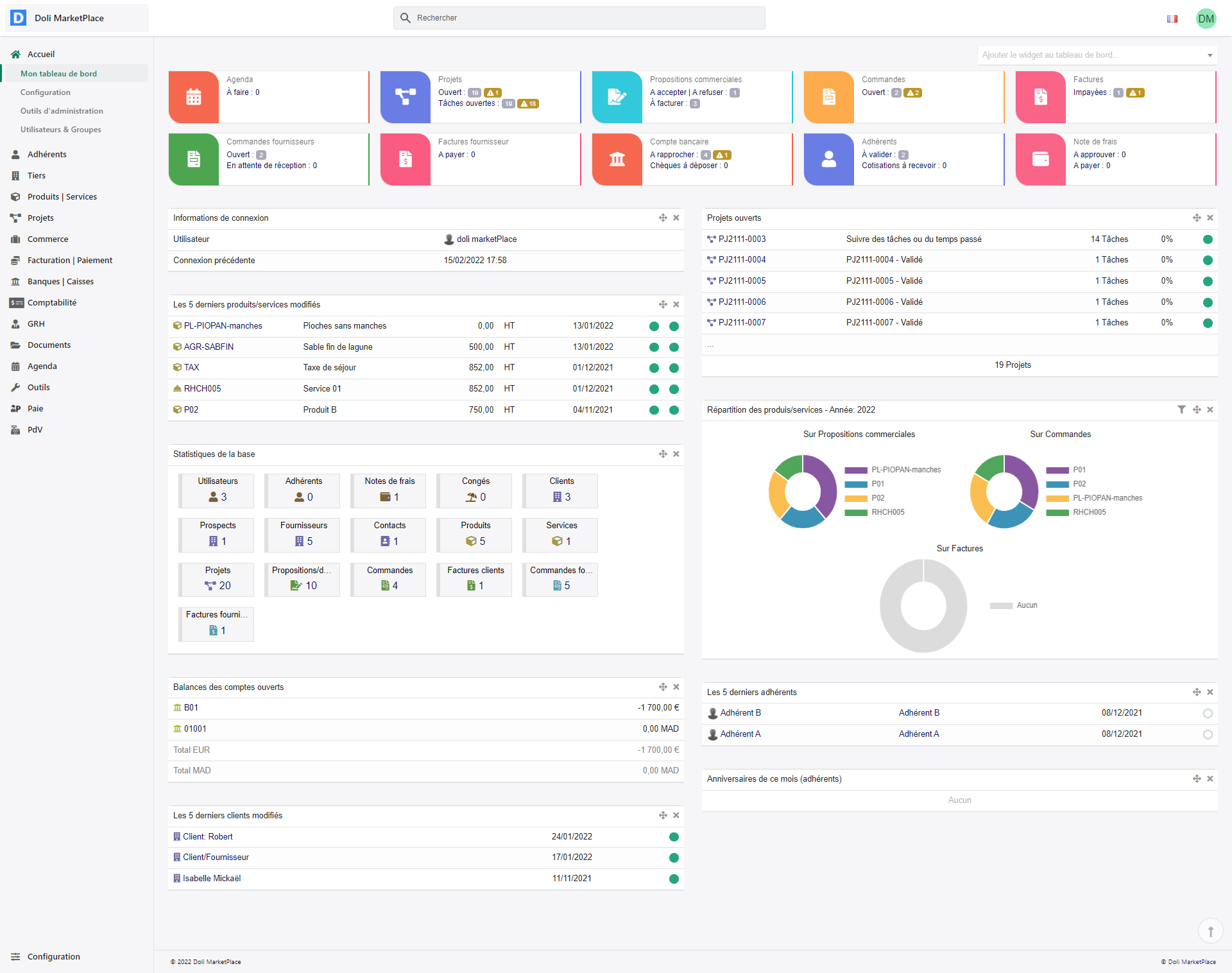
Task: Open the green Commandes fournisseurs tile icon
Action: click(x=193, y=159)
